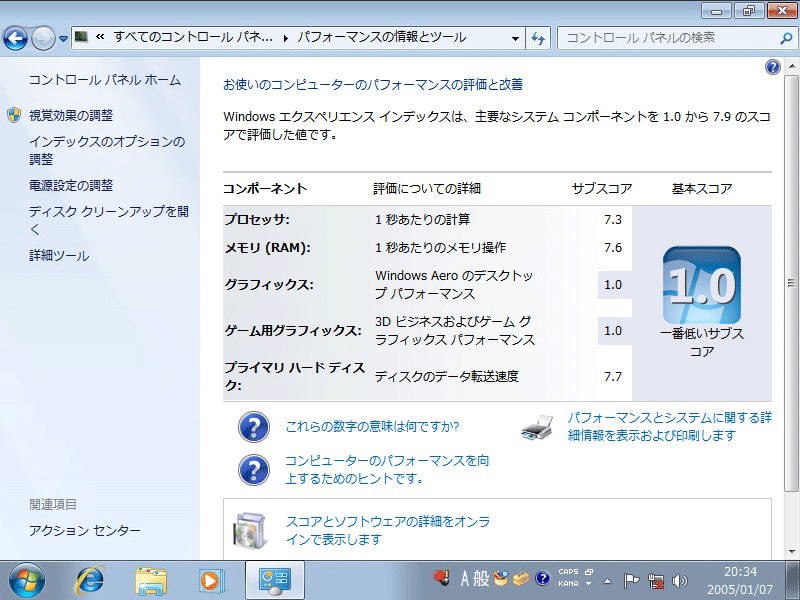Restore the language bar using its restore icon

click(589, 572)
